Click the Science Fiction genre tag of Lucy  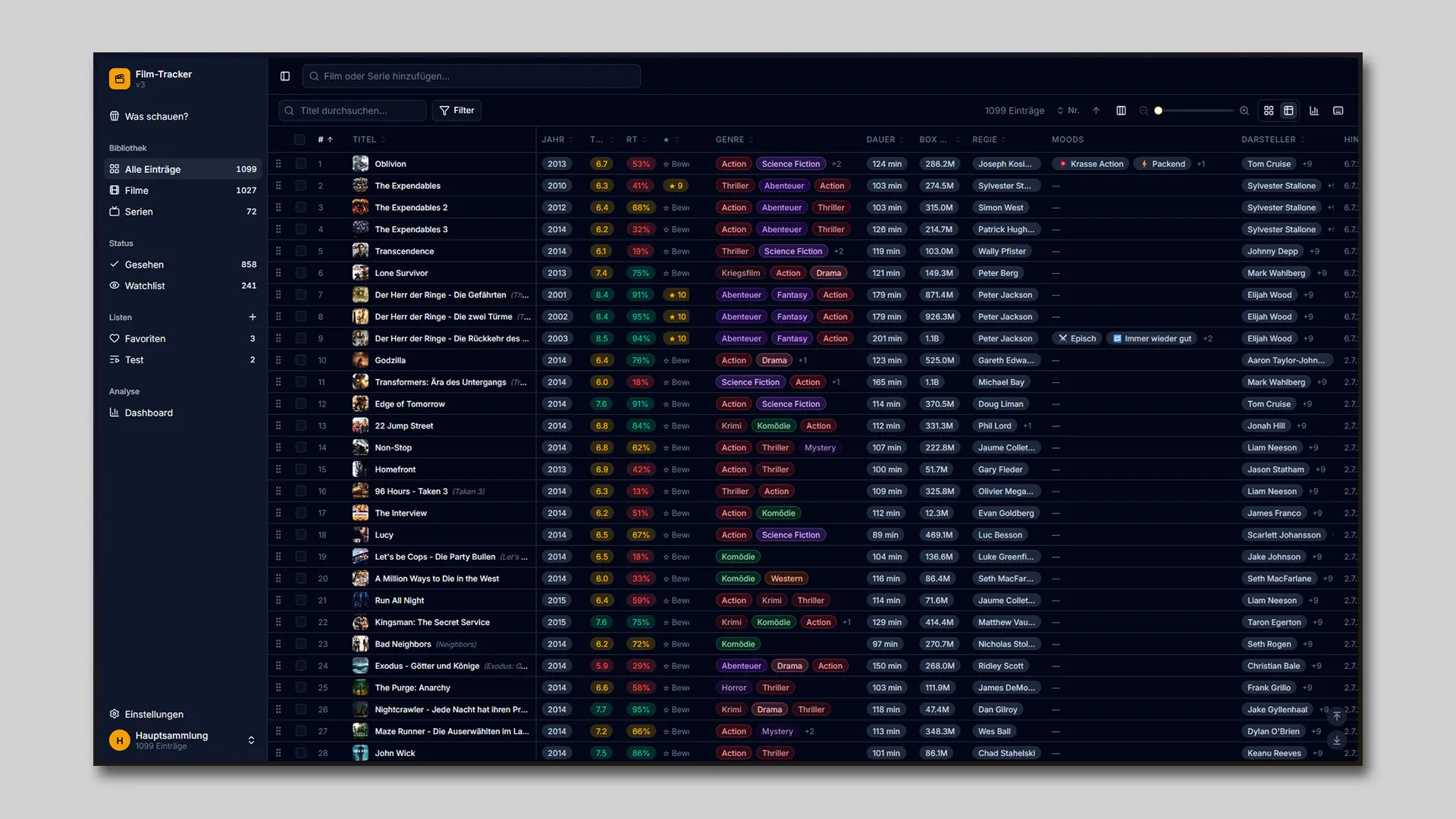pyautogui.click(x=791, y=535)
